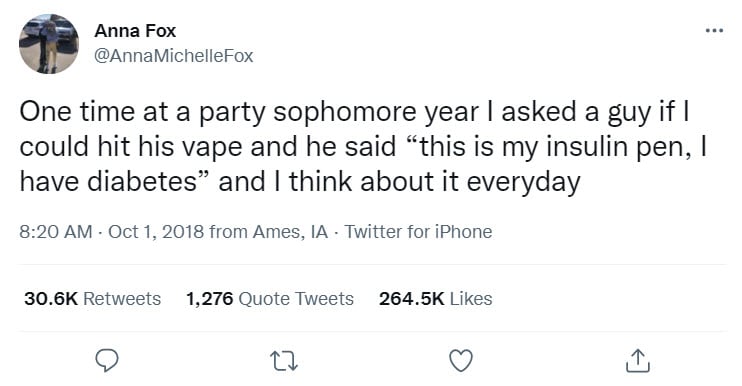See who gave the 264.5K Likes

click(435, 298)
